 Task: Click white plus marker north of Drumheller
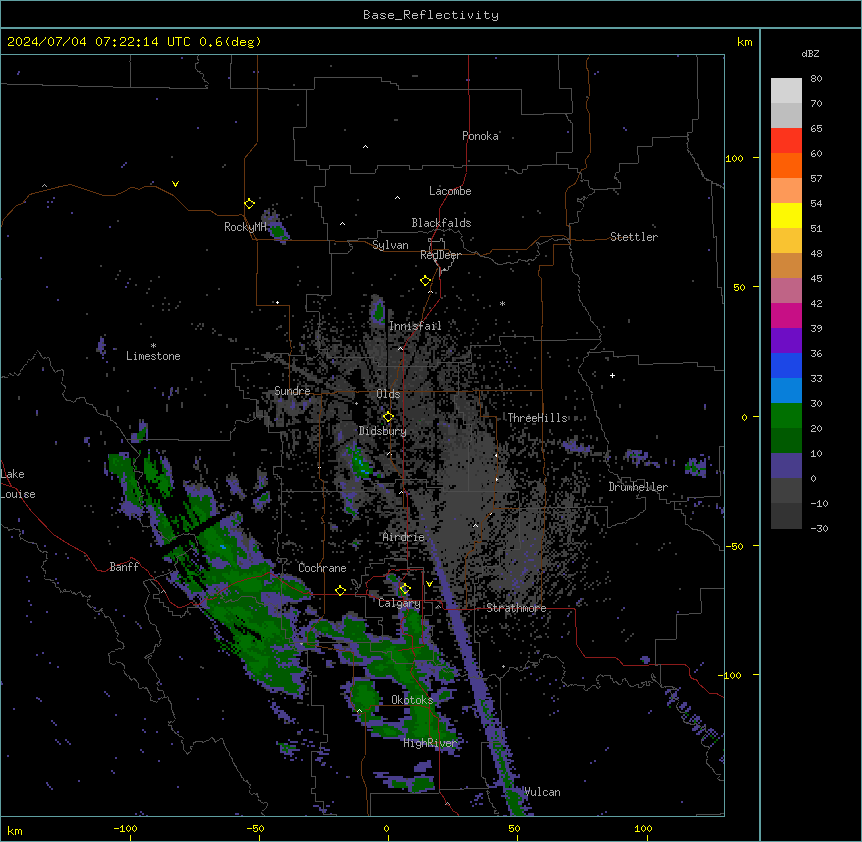[612, 375]
